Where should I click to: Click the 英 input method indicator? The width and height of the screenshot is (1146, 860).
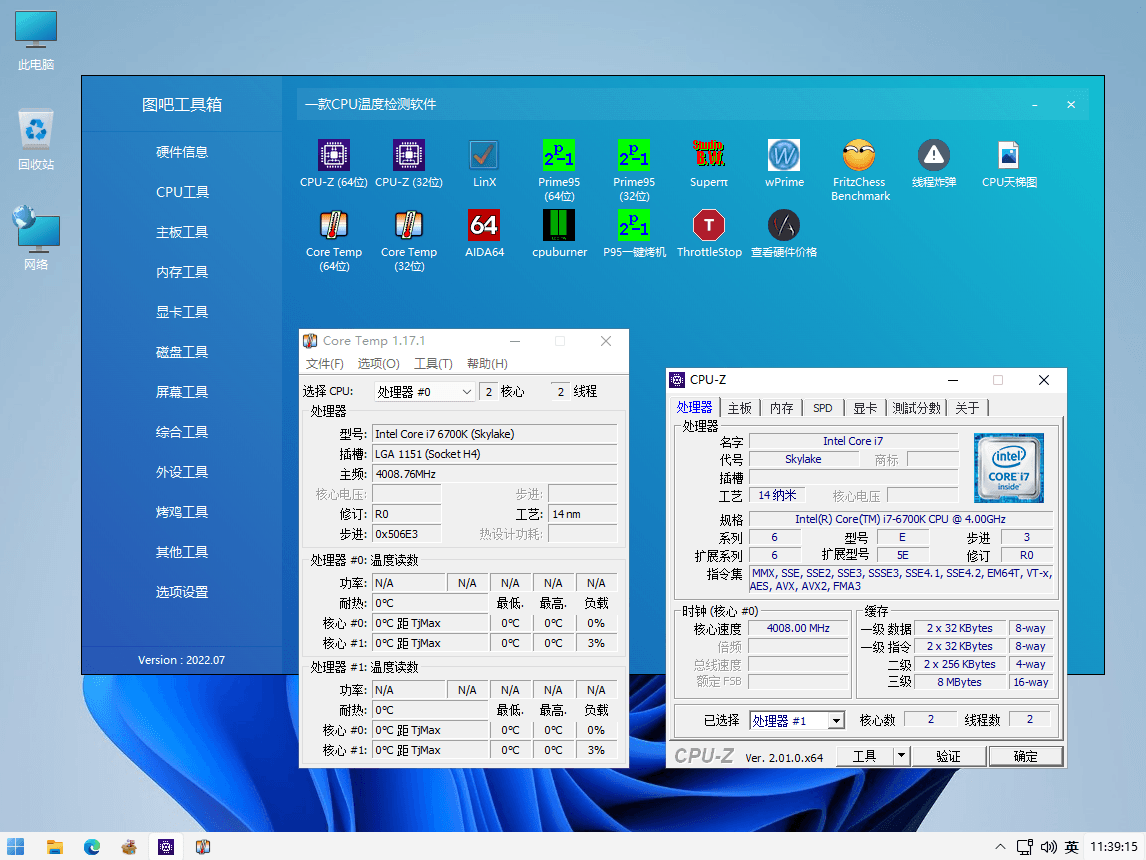click(x=1071, y=847)
